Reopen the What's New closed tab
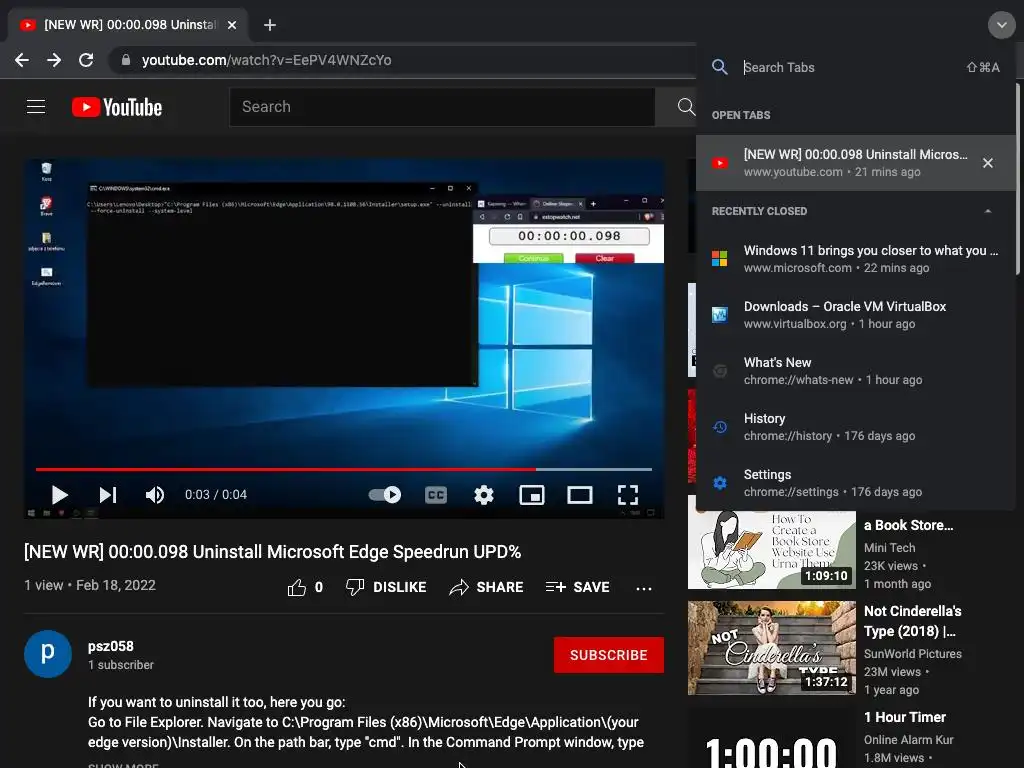Image resolution: width=1024 pixels, height=768 pixels. [x=856, y=371]
